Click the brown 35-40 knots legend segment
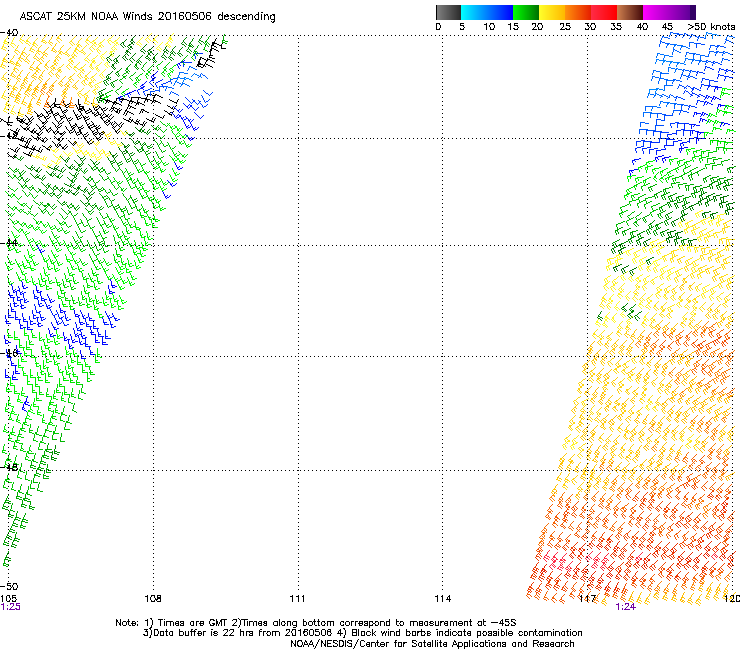This screenshot has width=740, height=650. pos(630,12)
